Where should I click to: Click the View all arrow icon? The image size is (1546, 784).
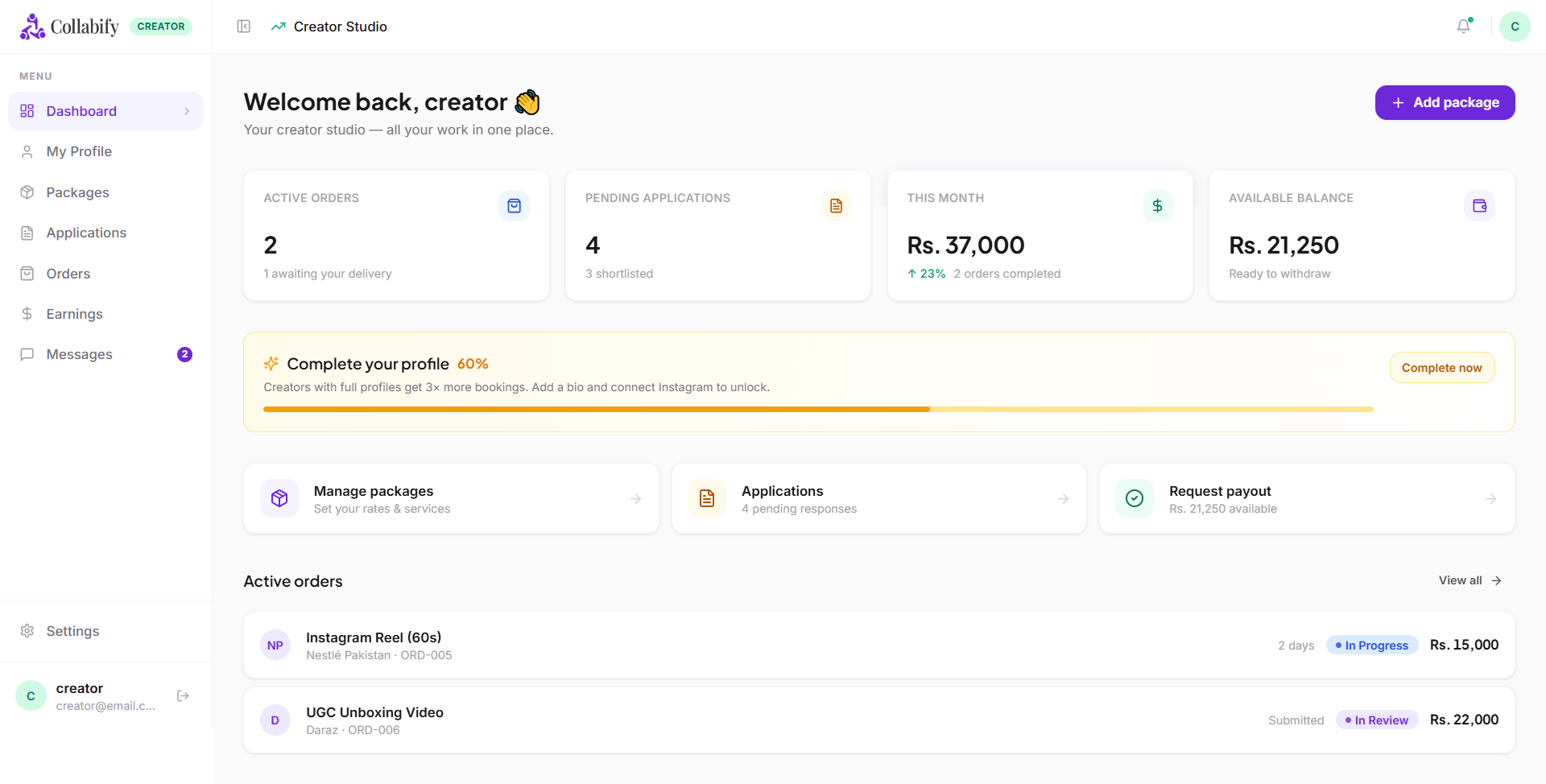(x=1496, y=580)
